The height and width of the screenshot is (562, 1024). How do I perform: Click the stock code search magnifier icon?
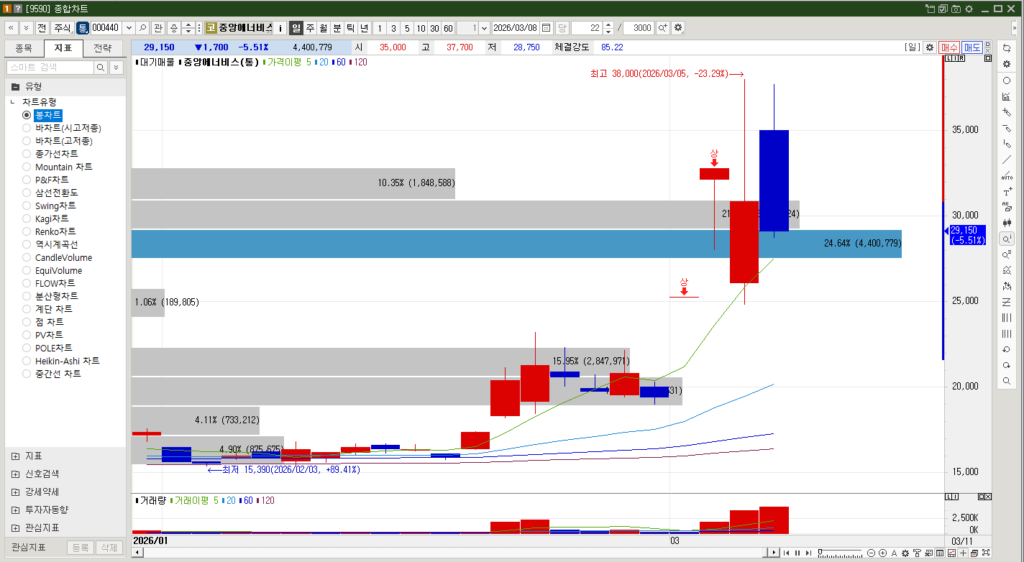(143, 27)
